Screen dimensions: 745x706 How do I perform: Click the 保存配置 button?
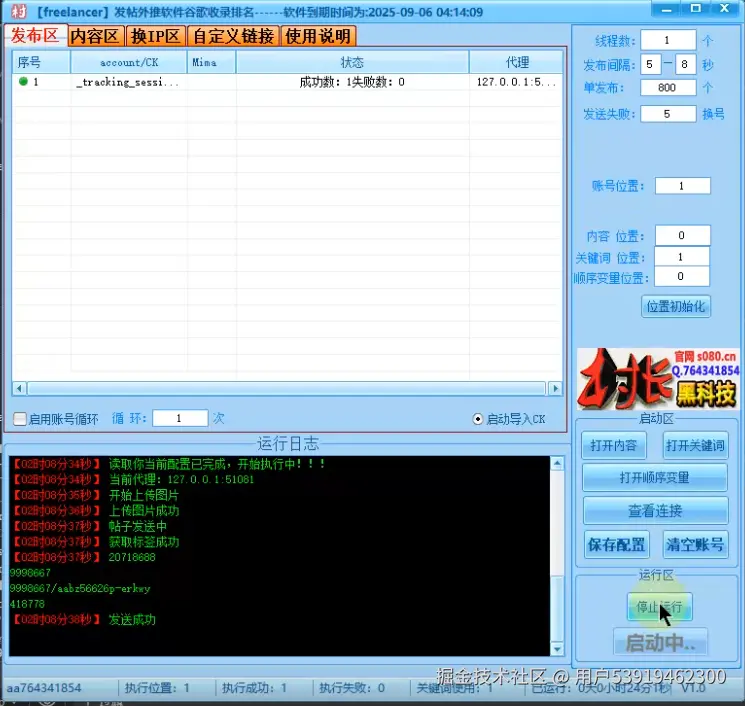(x=616, y=544)
